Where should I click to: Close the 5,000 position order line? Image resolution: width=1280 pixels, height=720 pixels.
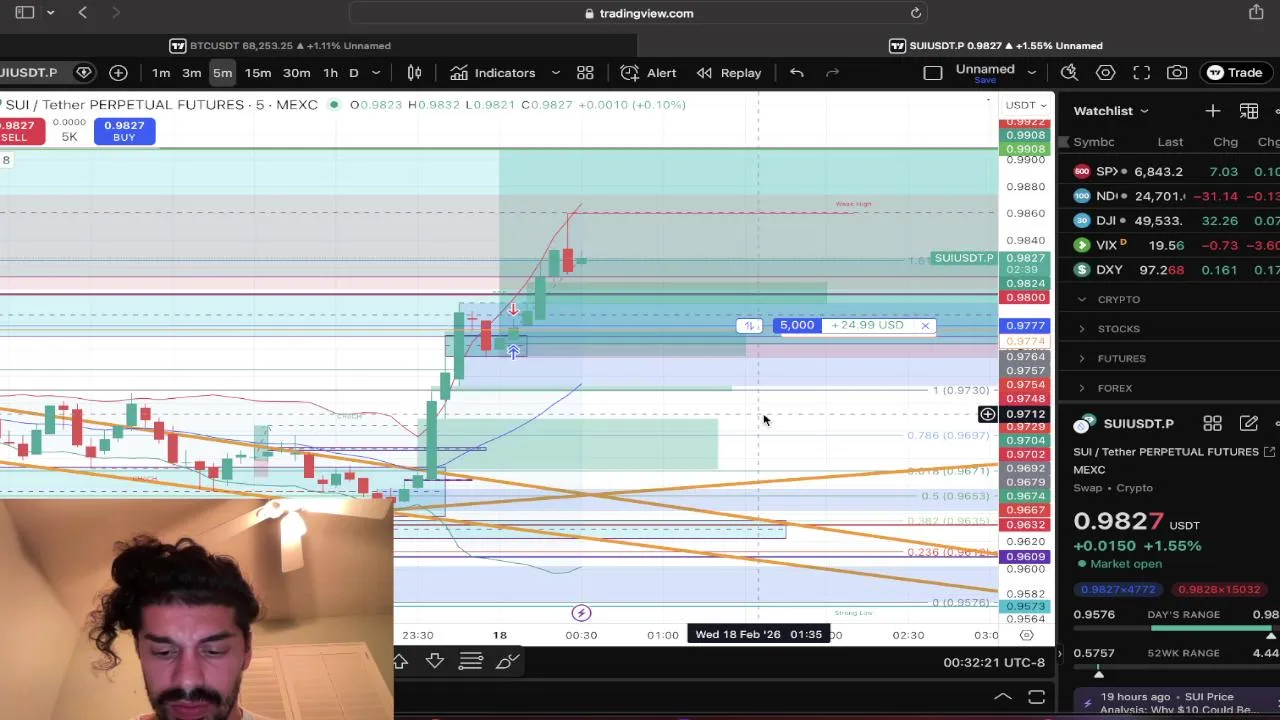[x=925, y=326]
